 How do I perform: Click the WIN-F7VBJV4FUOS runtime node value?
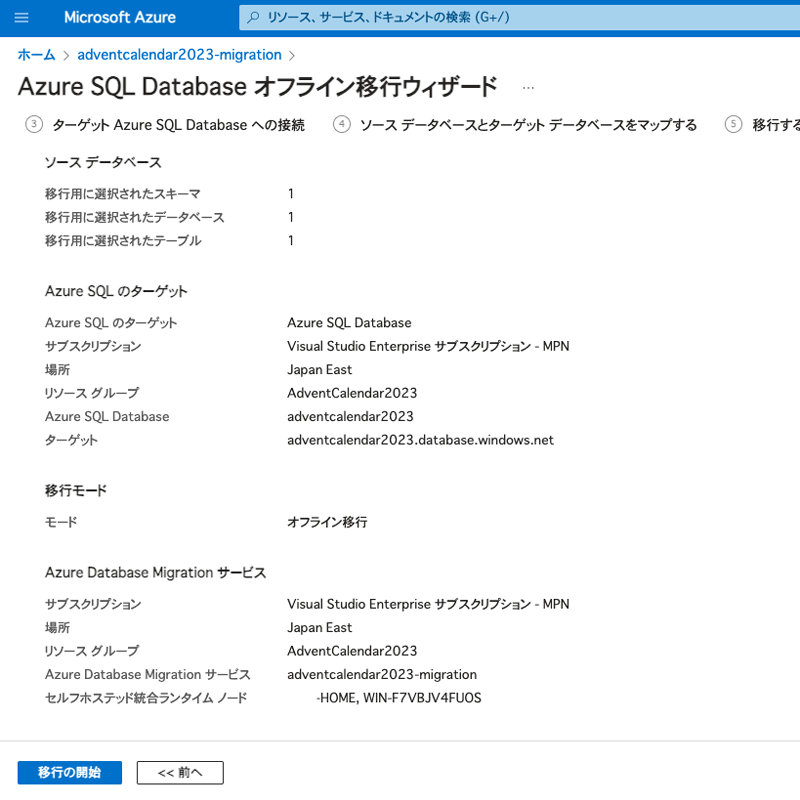pyautogui.click(x=422, y=698)
